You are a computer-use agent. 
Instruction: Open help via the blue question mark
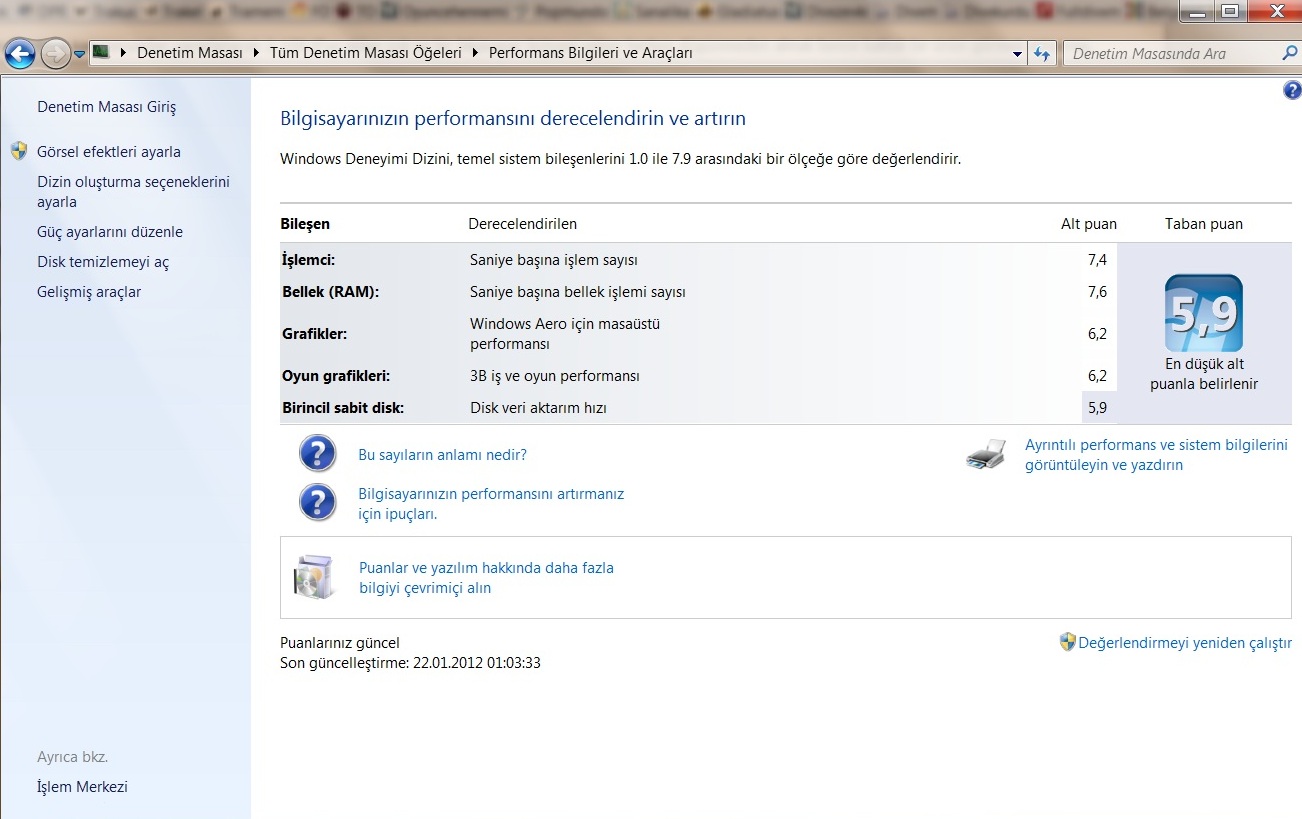click(1291, 91)
